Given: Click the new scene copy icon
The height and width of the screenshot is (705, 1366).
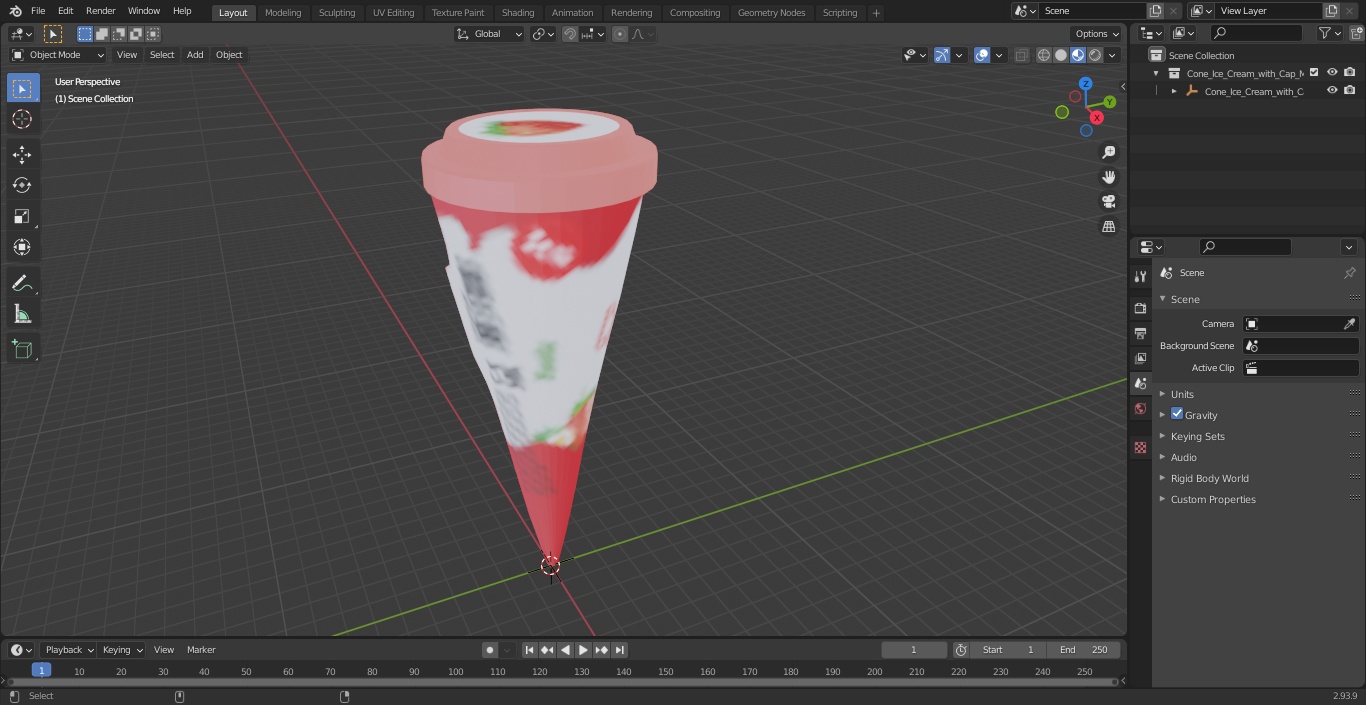Looking at the screenshot, I should pos(1156,11).
